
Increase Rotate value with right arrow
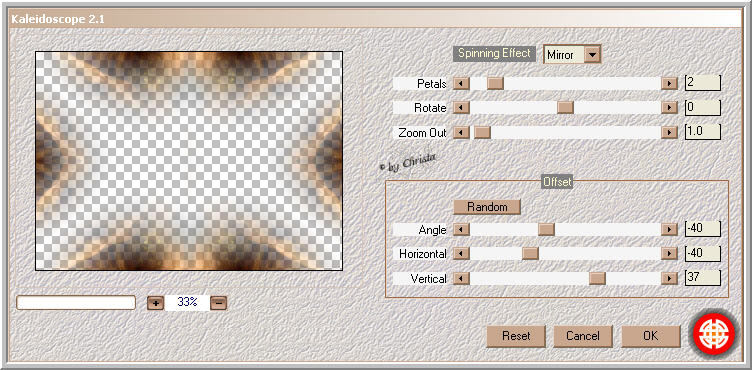point(669,107)
